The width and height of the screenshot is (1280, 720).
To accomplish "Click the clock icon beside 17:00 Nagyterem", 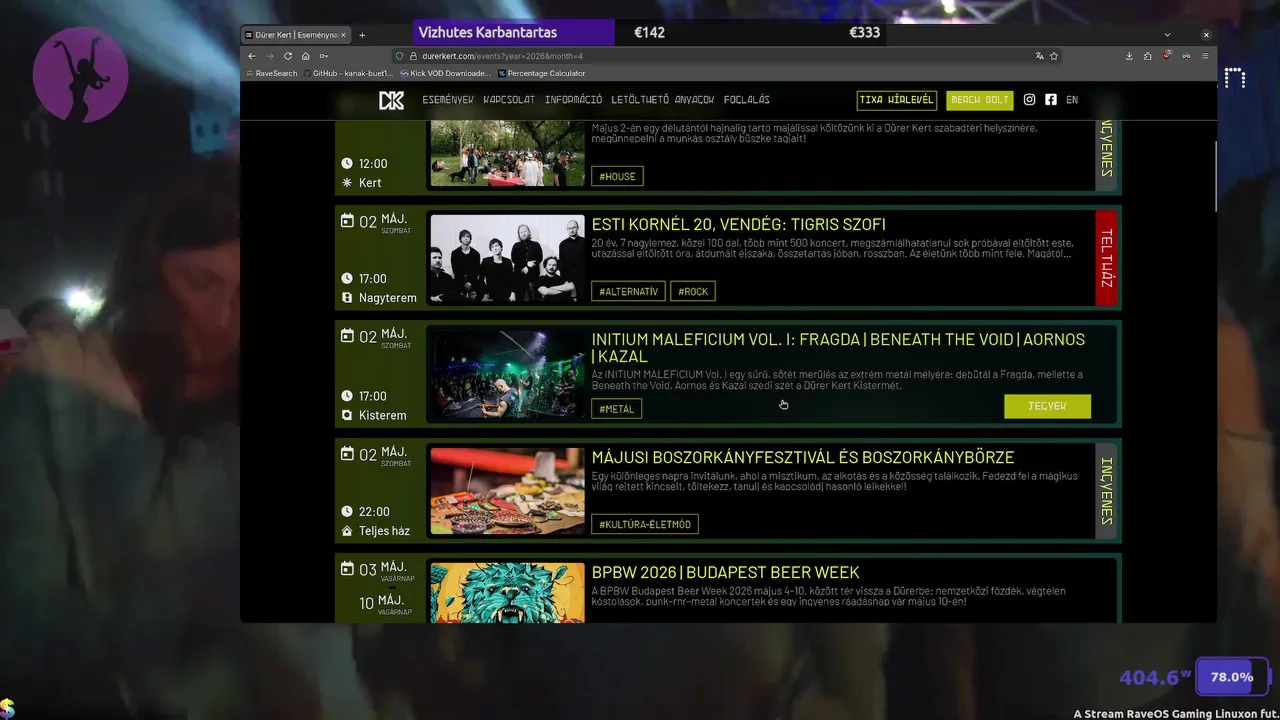I will point(347,278).
